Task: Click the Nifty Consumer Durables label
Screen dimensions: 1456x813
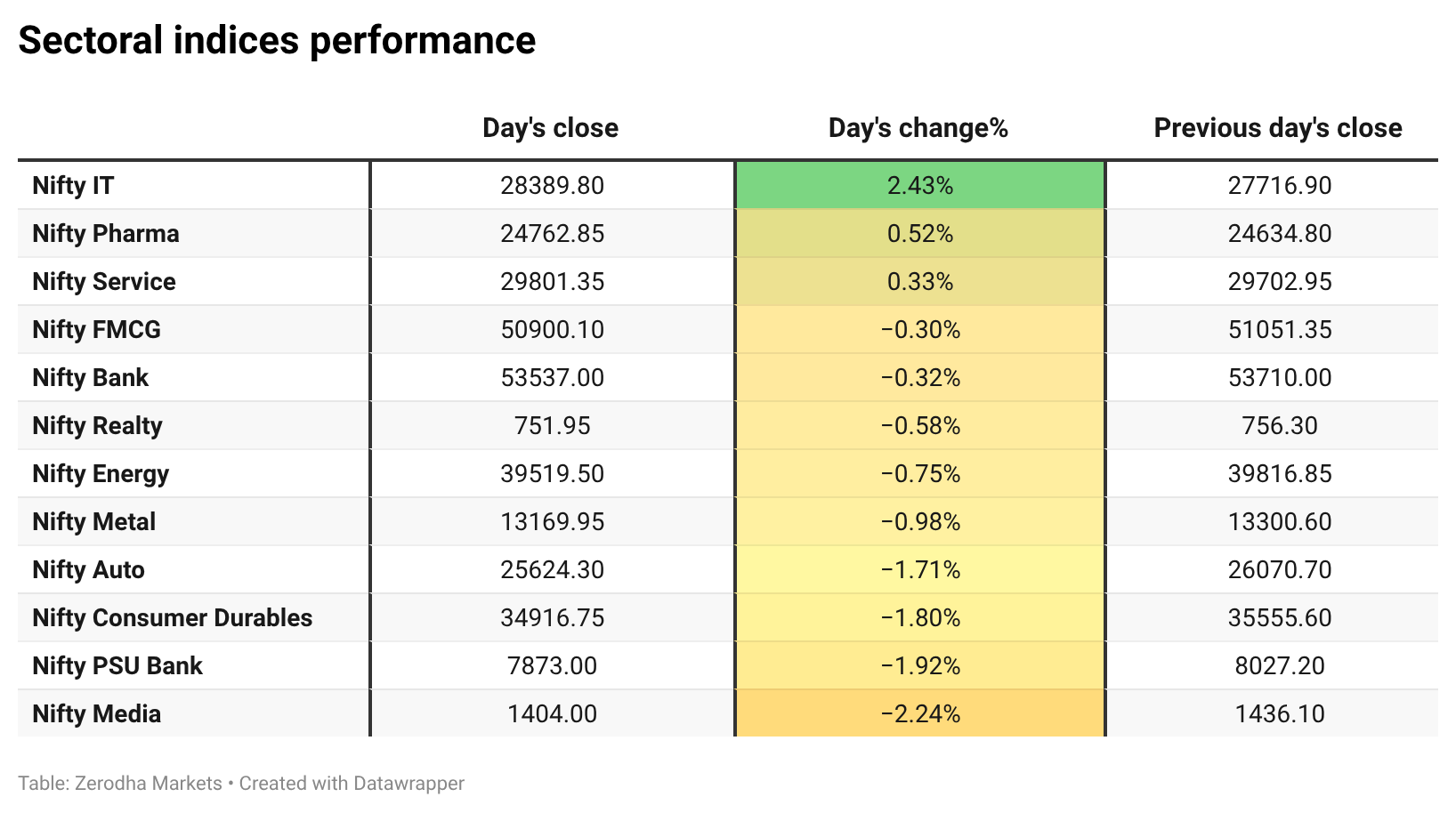Action: (x=173, y=617)
